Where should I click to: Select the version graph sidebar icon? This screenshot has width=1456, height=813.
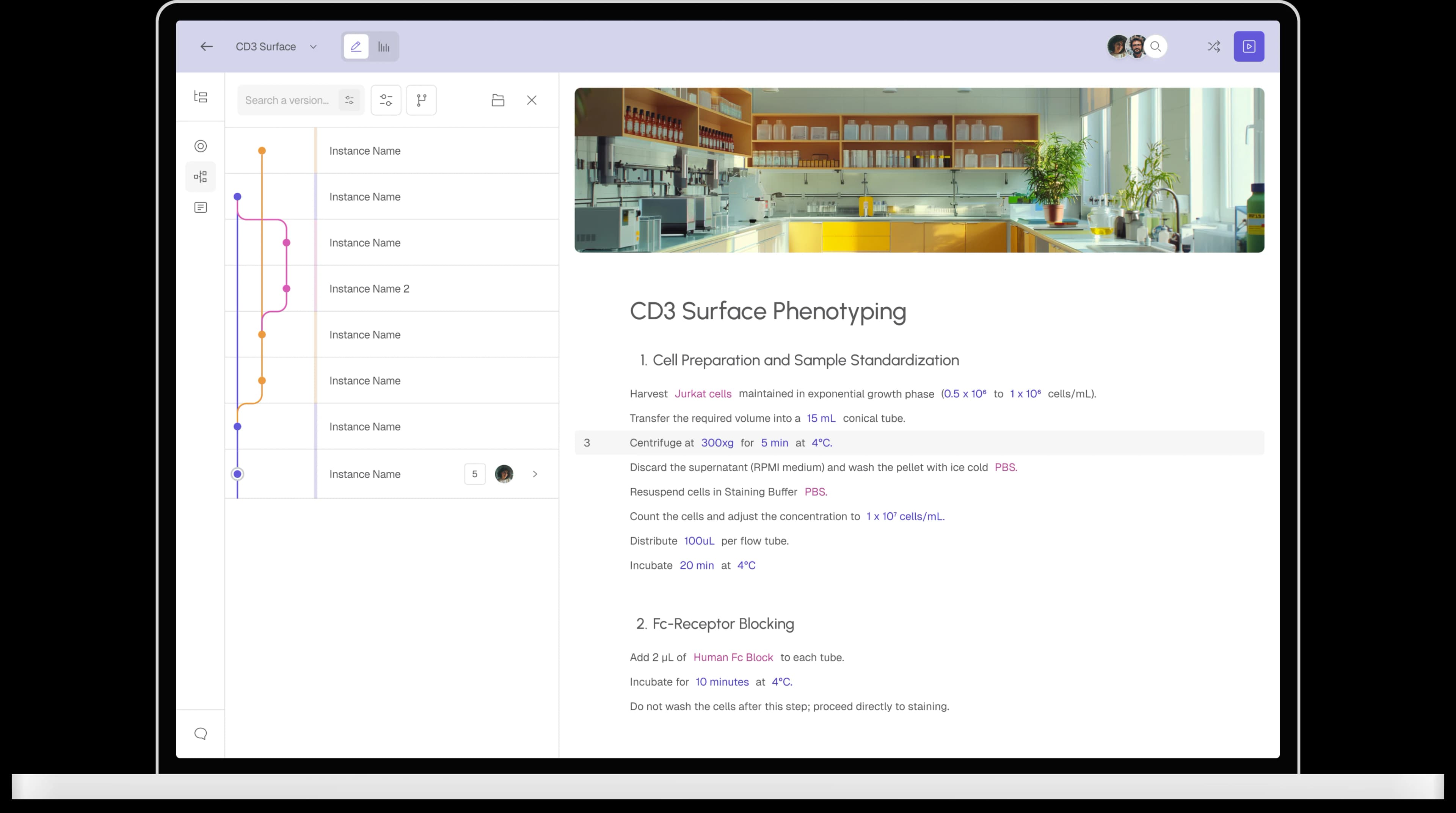coord(201,177)
